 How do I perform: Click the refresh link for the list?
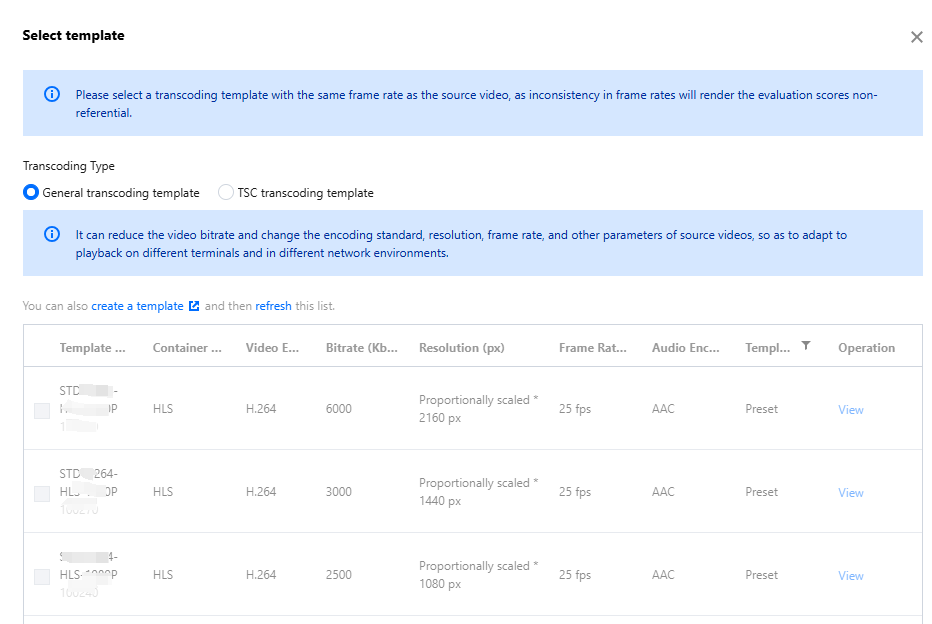tap(273, 306)
